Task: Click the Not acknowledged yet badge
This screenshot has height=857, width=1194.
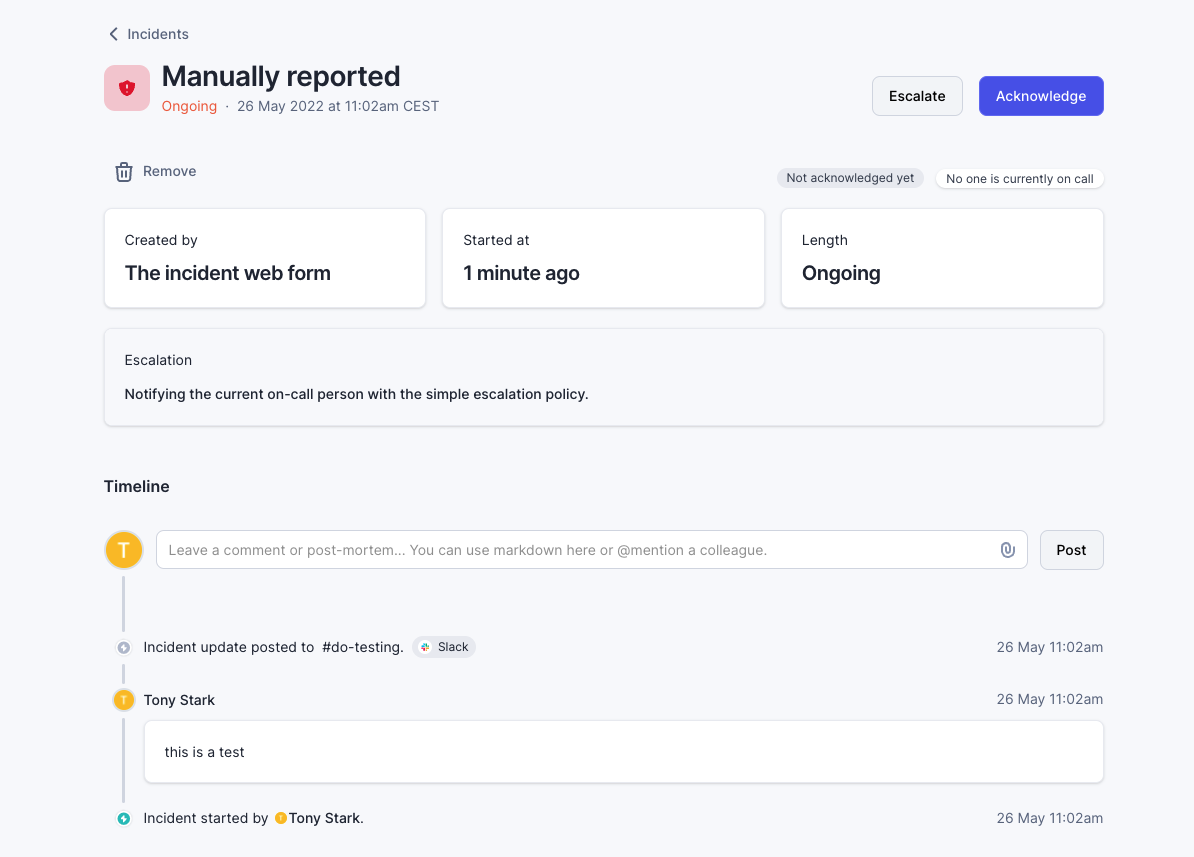Action: 850,178
